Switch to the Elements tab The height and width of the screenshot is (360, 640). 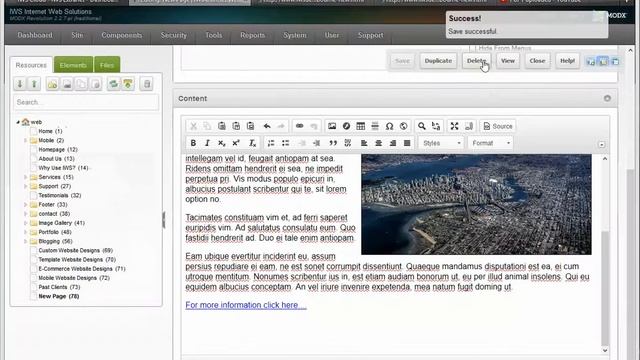pyautogui.click(x=73, y=65)
